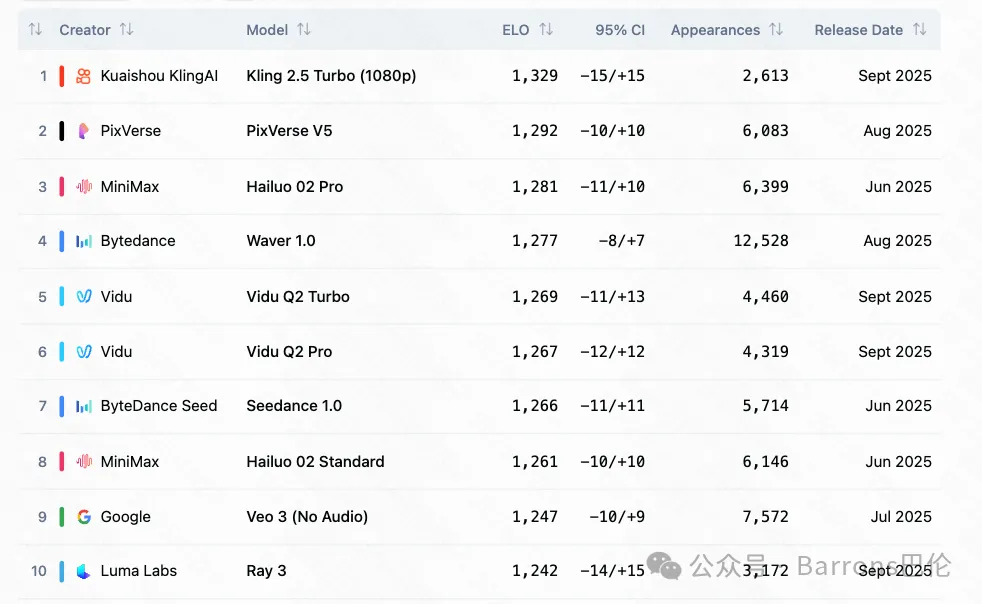The height and width of the screenshot is (604, 982).
Task: Sort table by the Model column arrows
Action: 304,30
